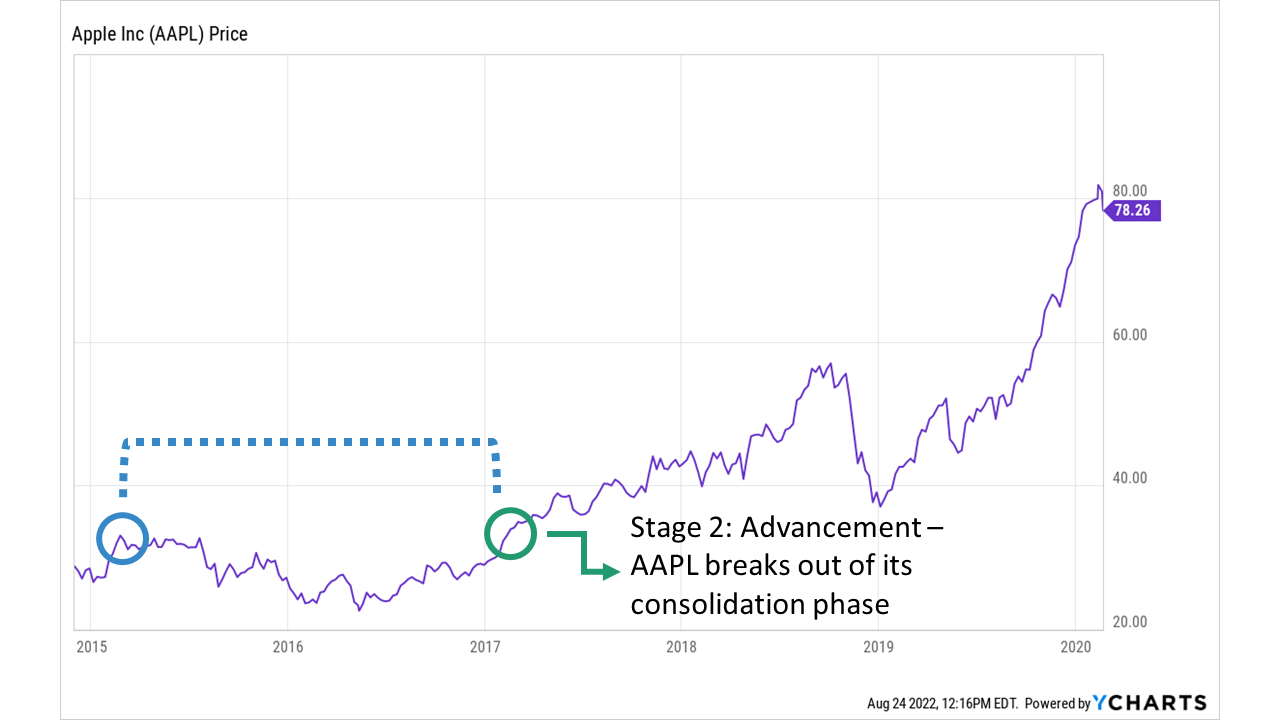Click the 80.00 y-axis label
Screen dimensions: 1280x720
pyautogui.click(x=1127, y=191)
